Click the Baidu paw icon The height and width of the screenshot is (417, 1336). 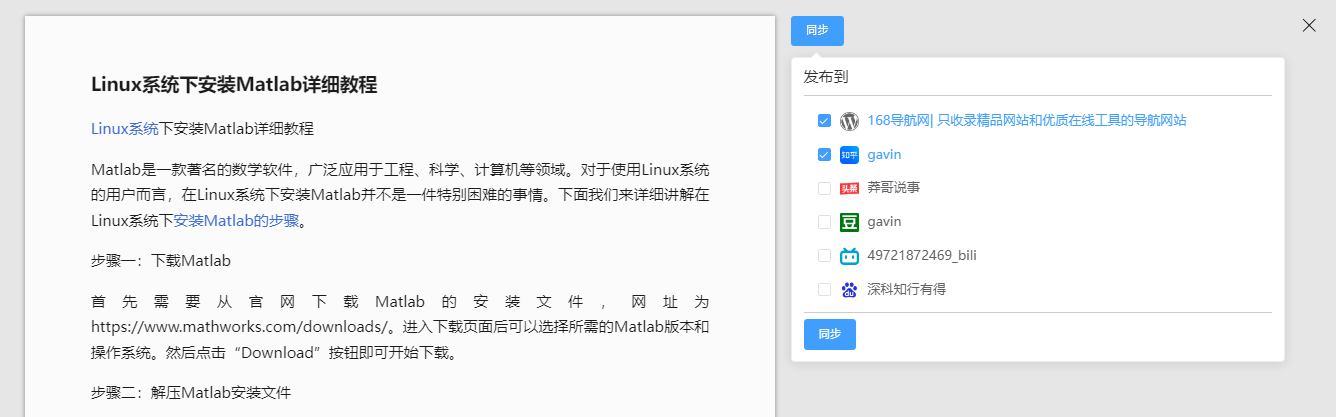[850, 290]
